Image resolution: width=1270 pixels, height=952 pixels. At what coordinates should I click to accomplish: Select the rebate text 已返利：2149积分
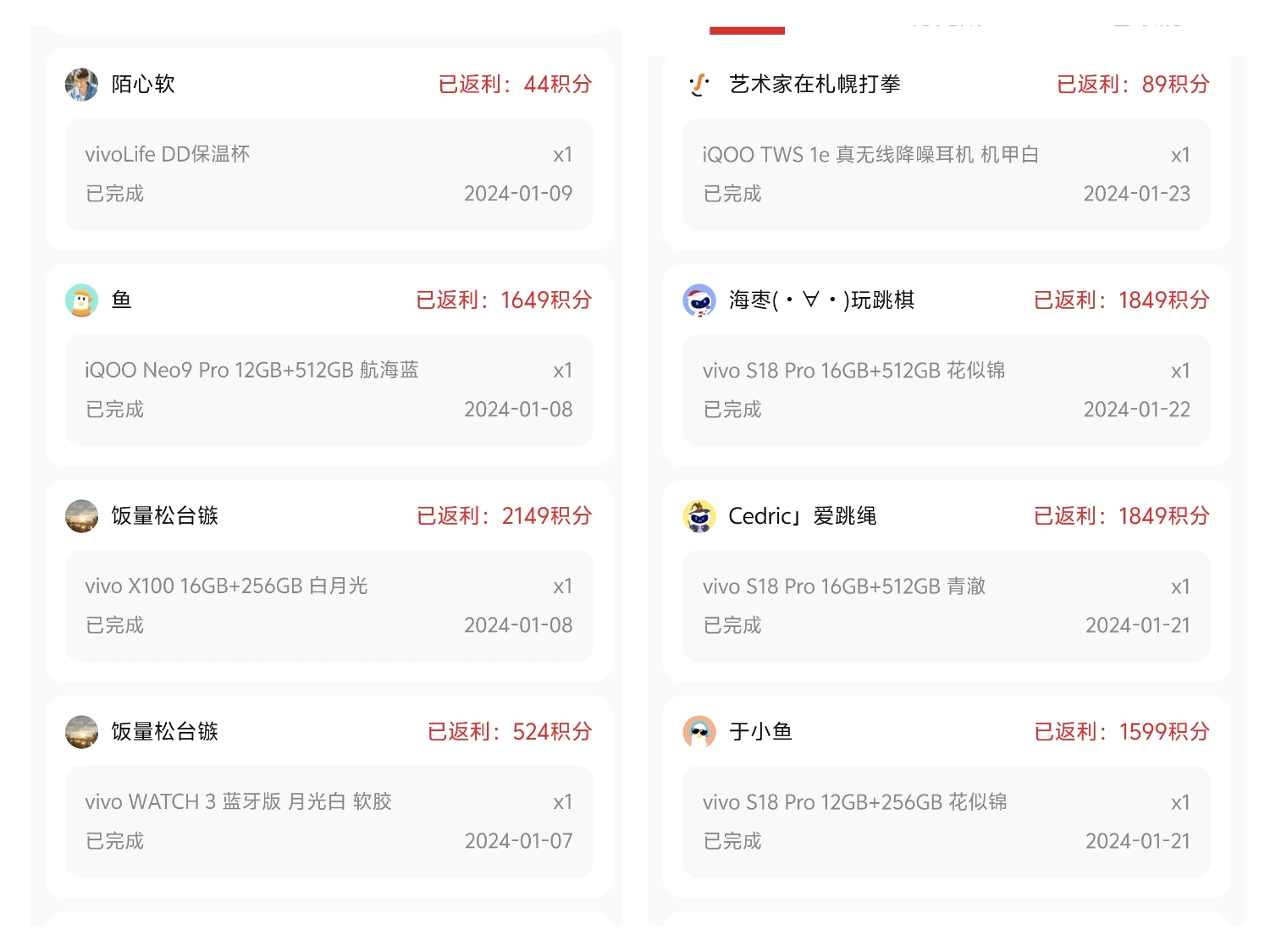click(504, 516)
